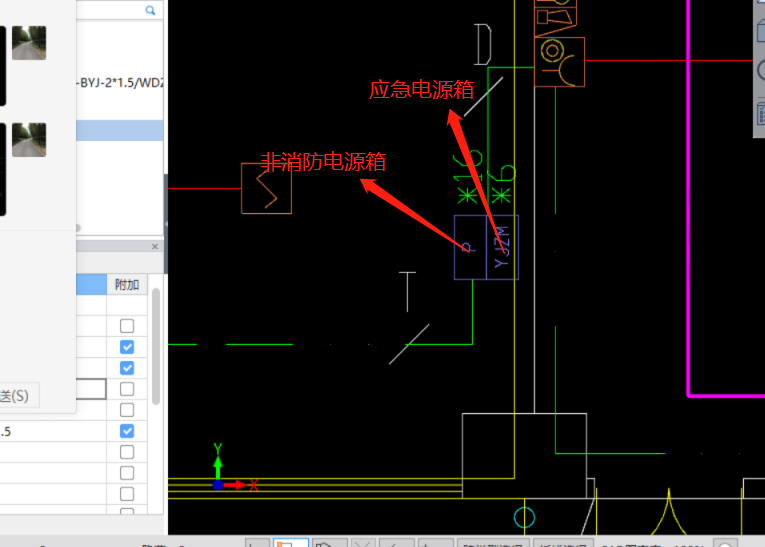The width and height of the screenshot is (765, 547).
Task: Open the lower road photo thumbnail
Action: (29, 140)
